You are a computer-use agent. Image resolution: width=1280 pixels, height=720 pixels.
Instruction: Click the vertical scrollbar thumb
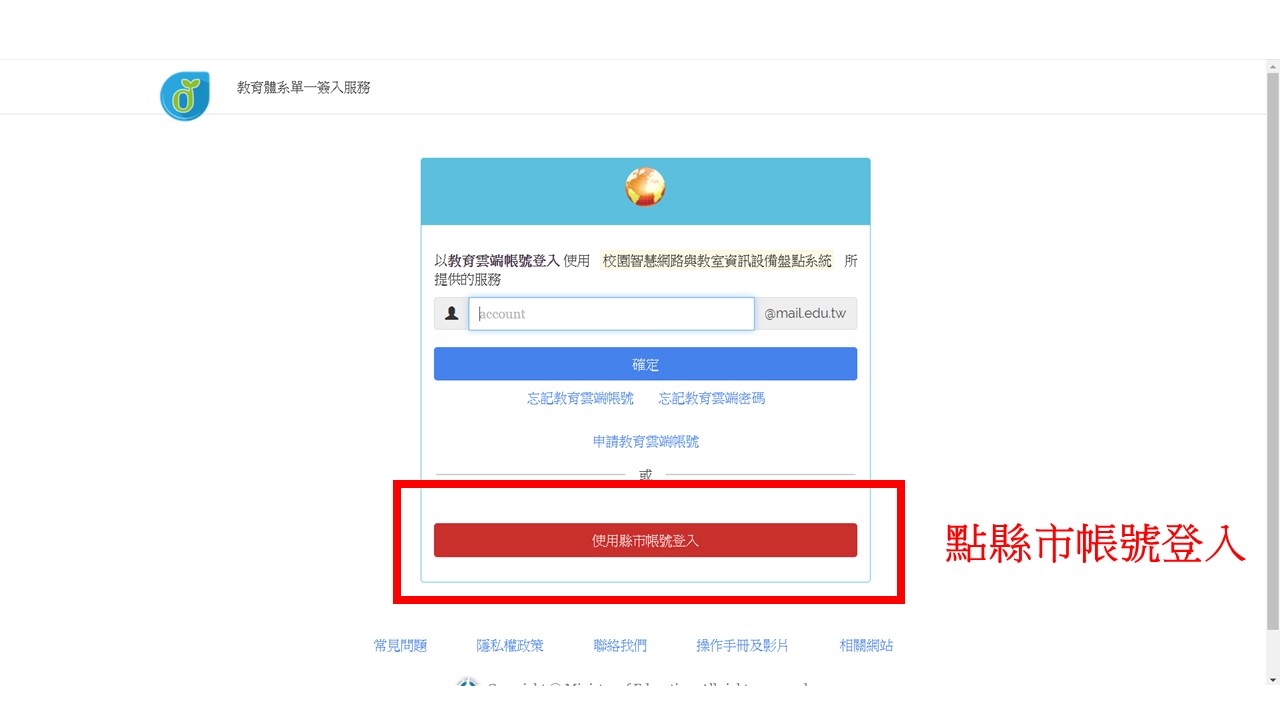[x=1272, y=350]
